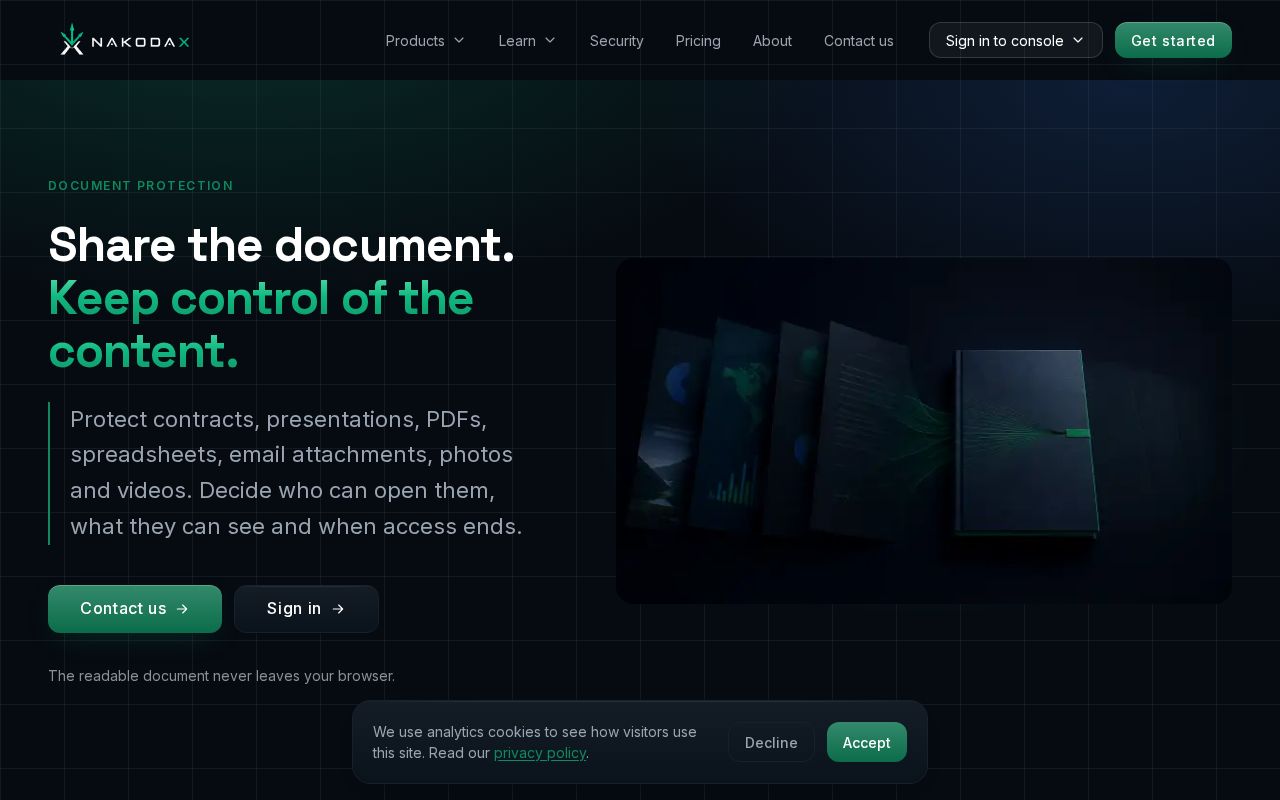Expand the Learn dropdown menu
This screenshot has height=800, width=1280.
click(x=528, y=41)
